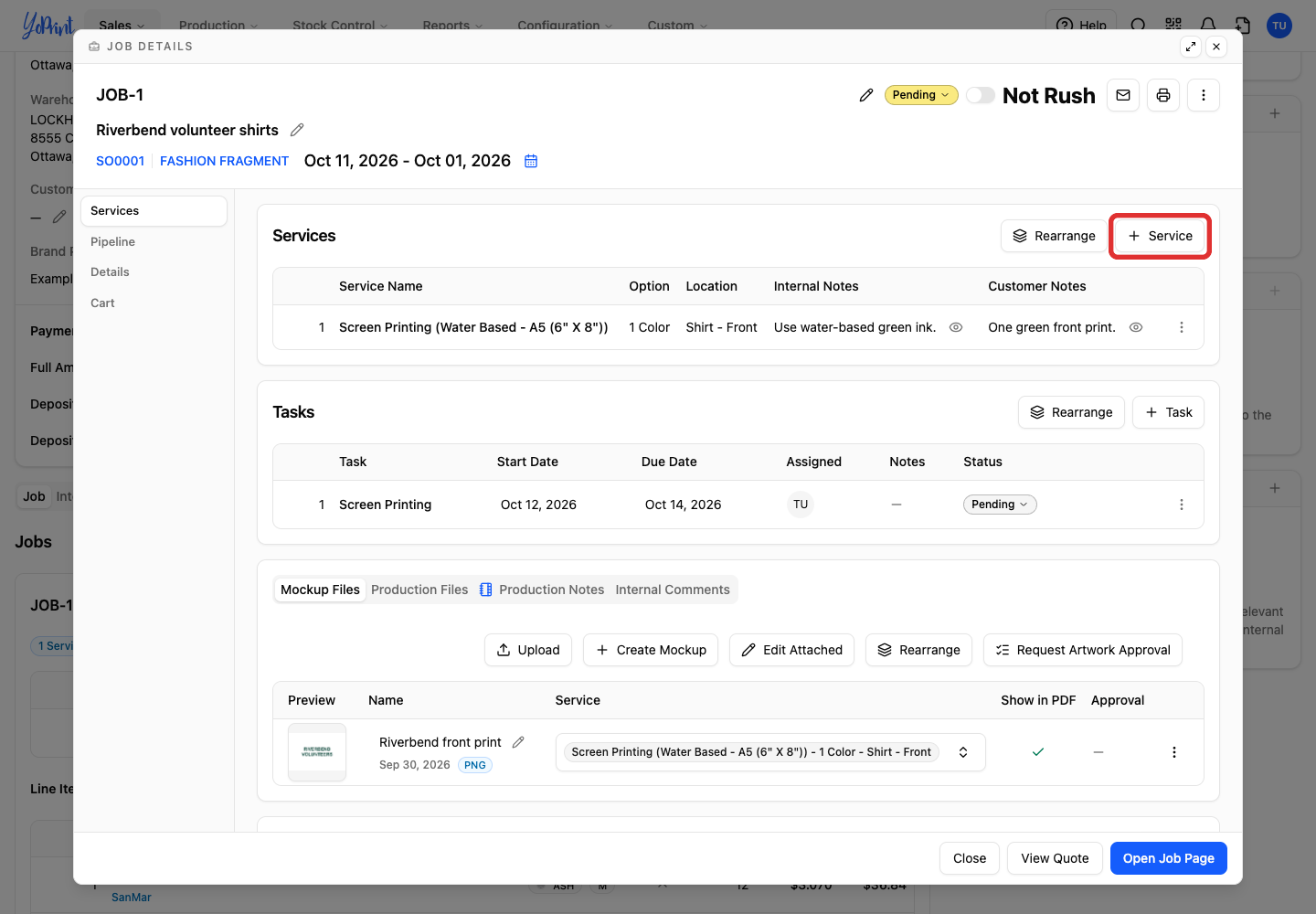Click Rearrange in the Services section
Screen dimensions: 1316x914
point(1054,236)
